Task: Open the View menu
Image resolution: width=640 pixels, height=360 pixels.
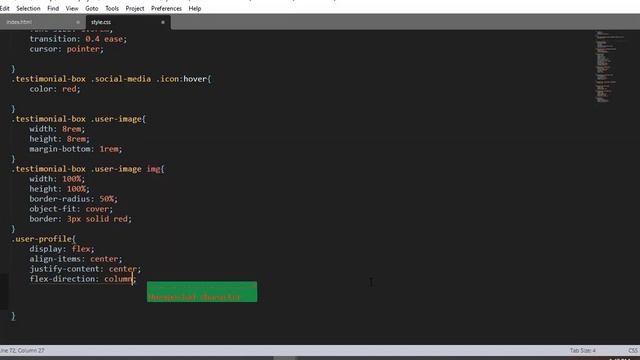Action: coord(72,8)
